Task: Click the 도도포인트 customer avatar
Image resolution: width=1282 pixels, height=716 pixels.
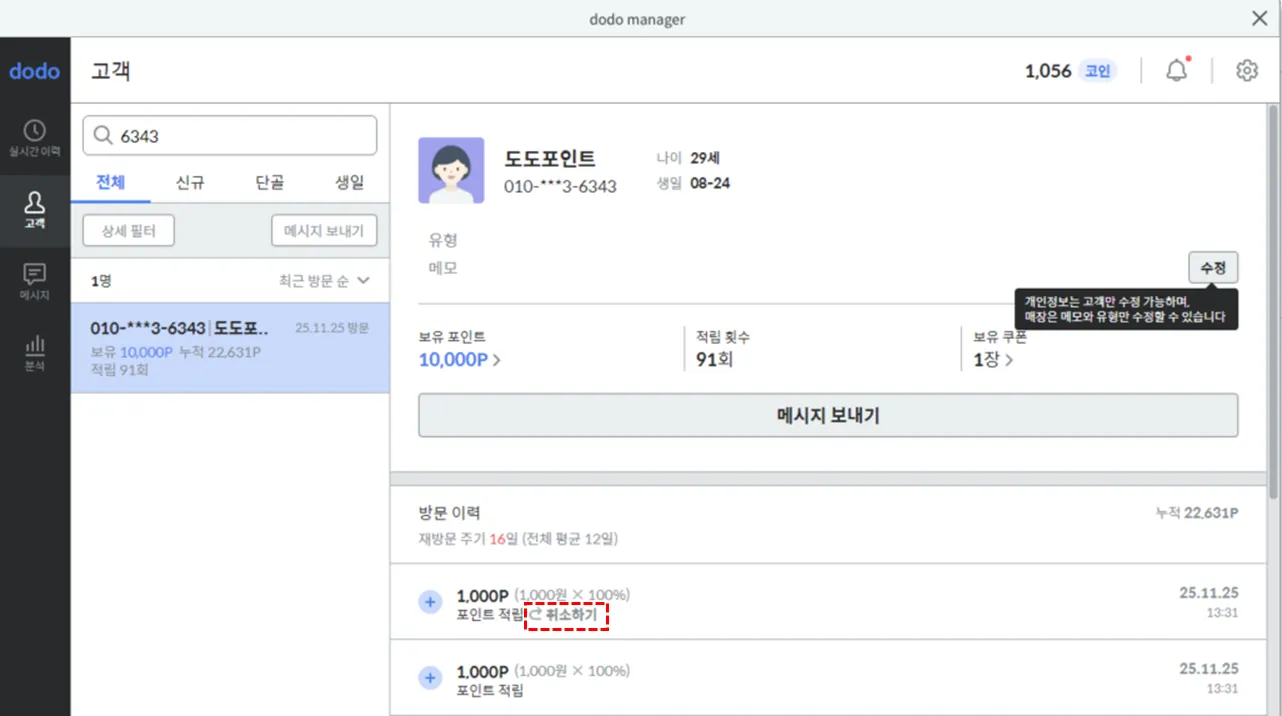Action: 451,171
